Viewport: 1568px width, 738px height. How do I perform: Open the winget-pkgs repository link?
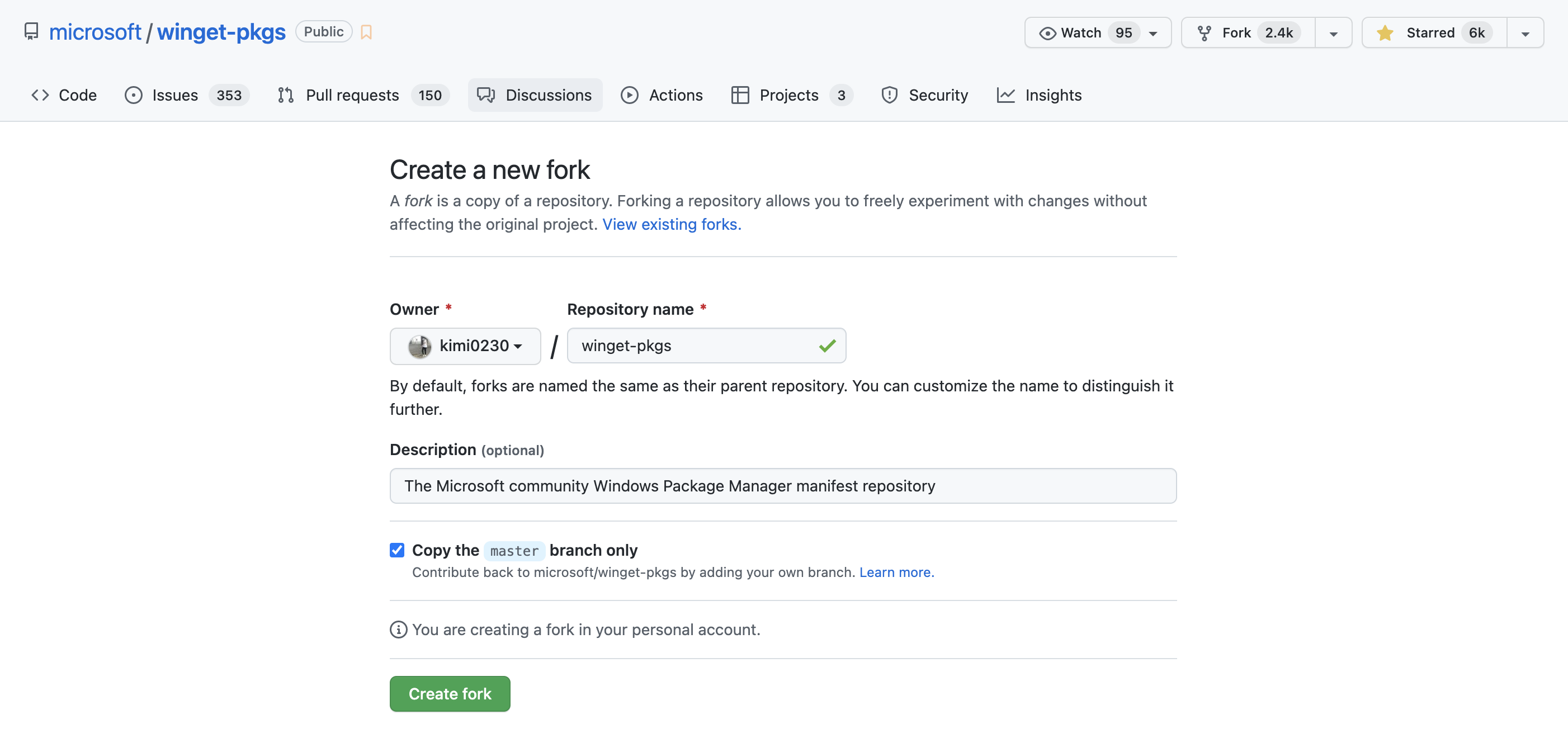(x=221, y=32)
